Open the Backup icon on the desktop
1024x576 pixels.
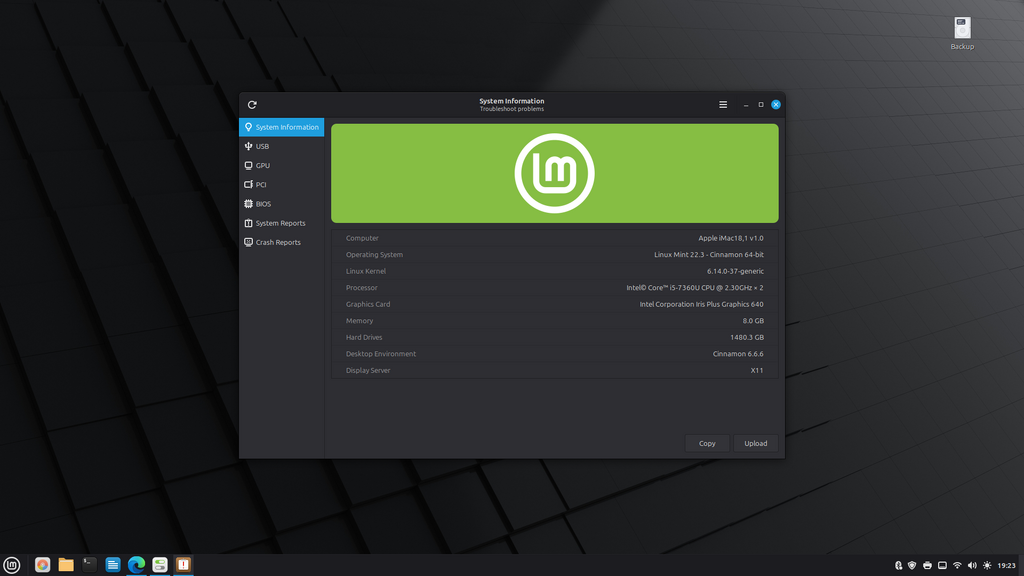click(x=962, y=33)
